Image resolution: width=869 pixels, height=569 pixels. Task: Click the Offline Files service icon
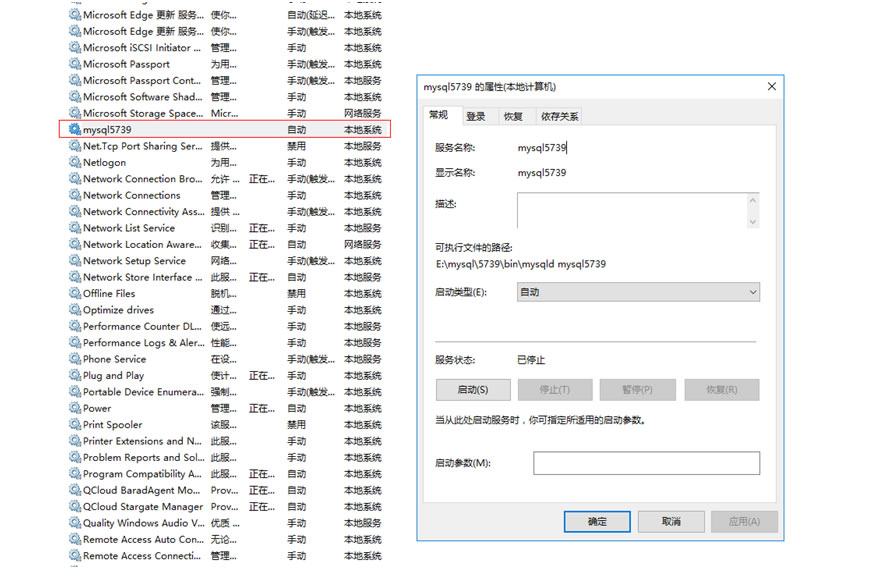click(75, 294)
